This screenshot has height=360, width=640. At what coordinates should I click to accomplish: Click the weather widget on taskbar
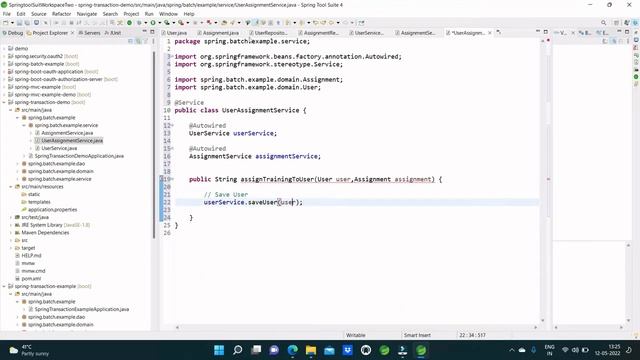(29, 350)
